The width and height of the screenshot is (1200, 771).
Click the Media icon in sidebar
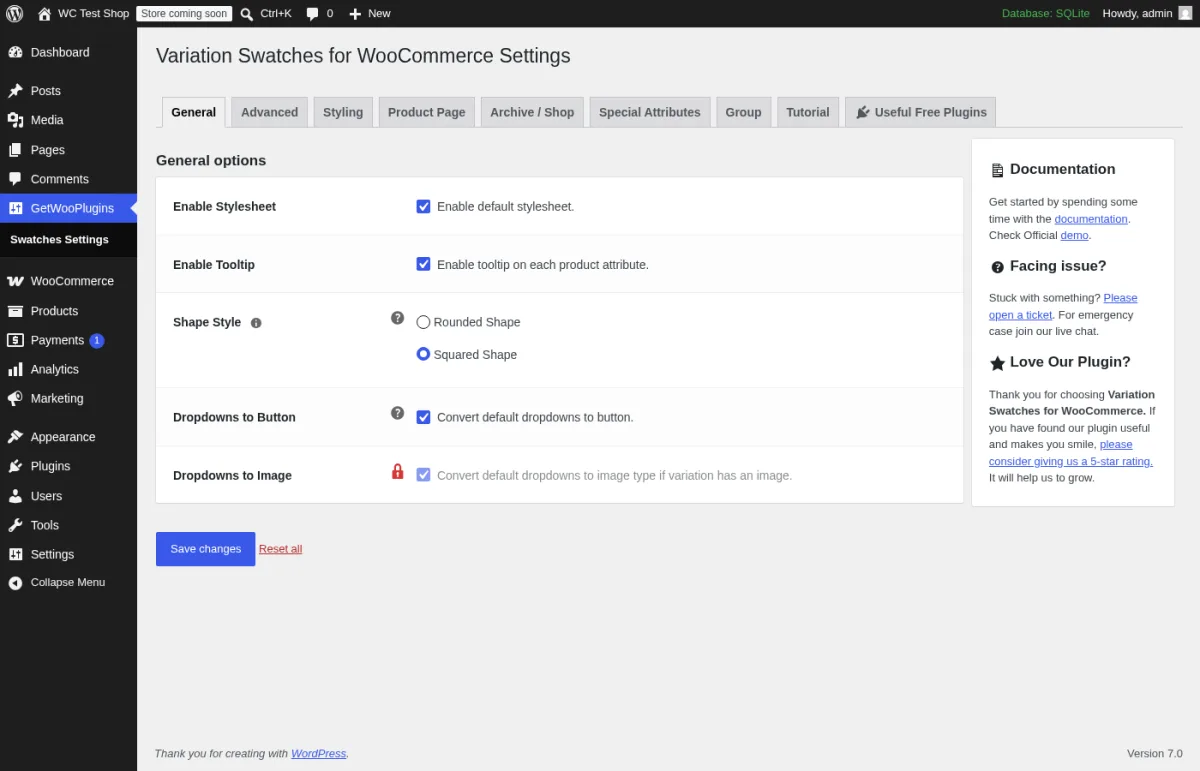pyautogui.click(x=15, y=120)
